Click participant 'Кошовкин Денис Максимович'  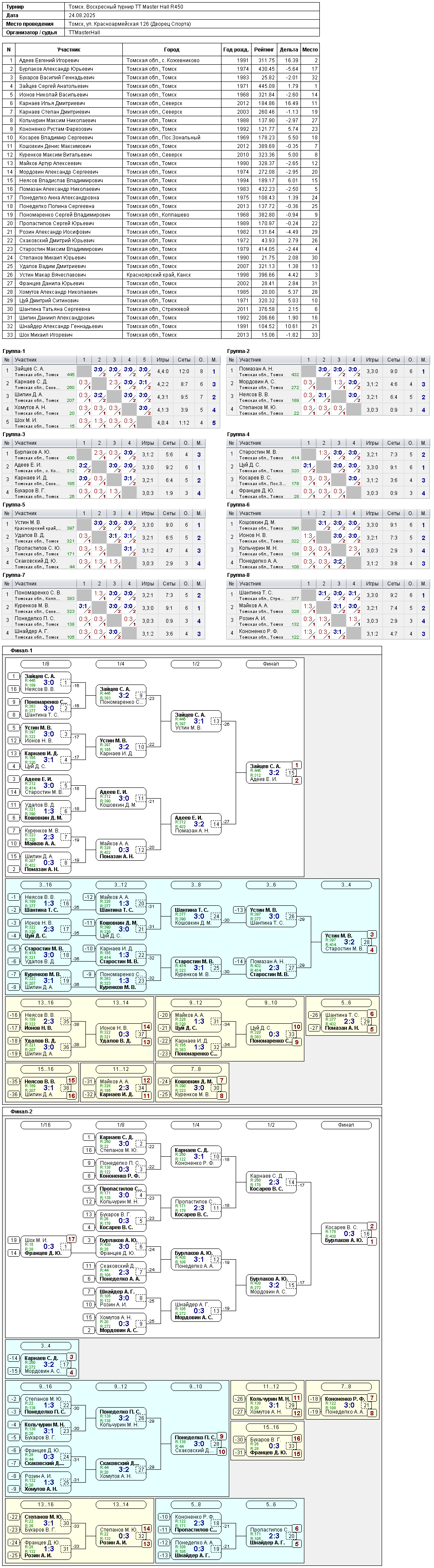[x=55, y=146]
